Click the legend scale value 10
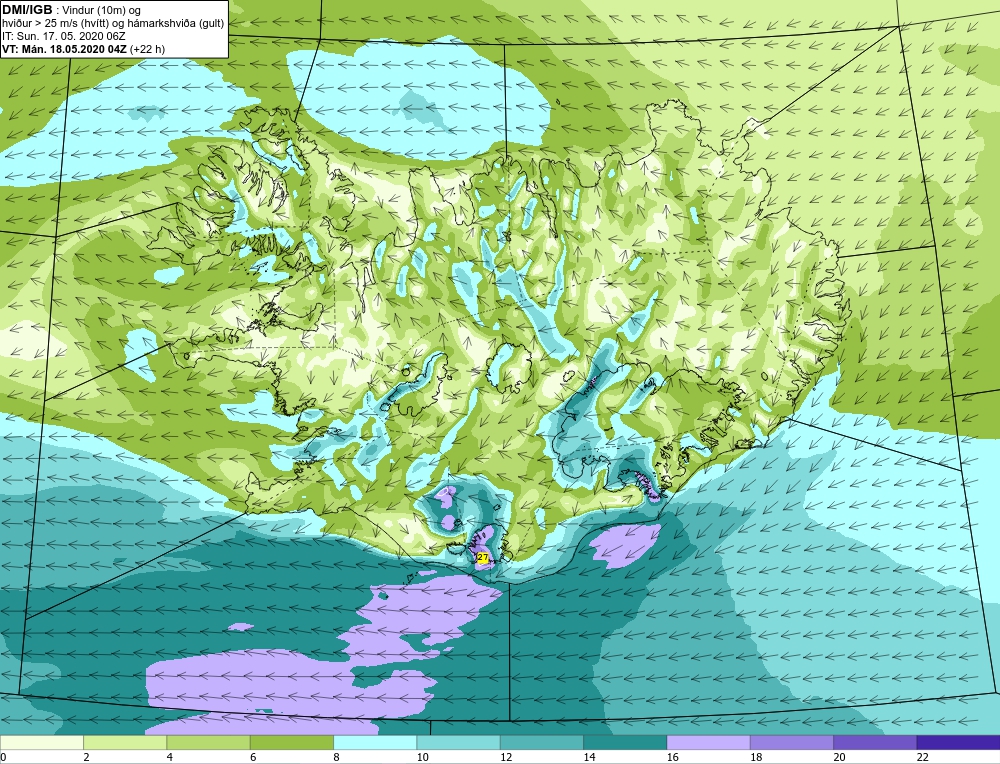The image size is (1000, 764). pos(422,757)
